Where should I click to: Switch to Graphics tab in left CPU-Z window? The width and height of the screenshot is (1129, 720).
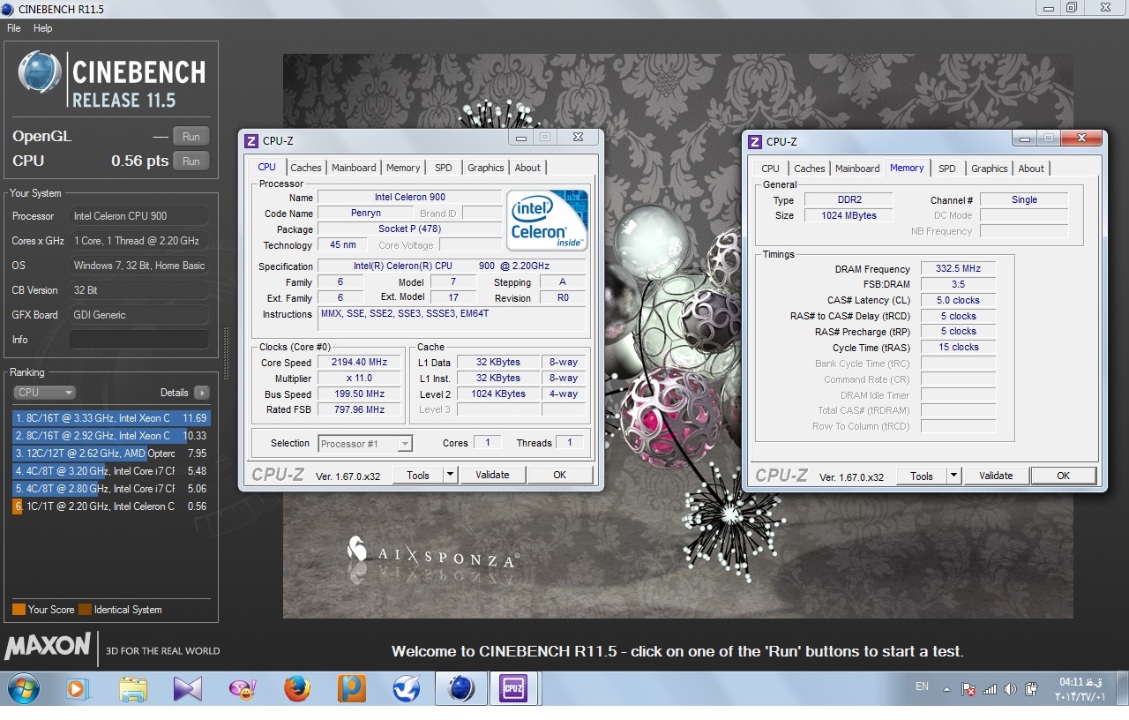[x=485, y=168]
